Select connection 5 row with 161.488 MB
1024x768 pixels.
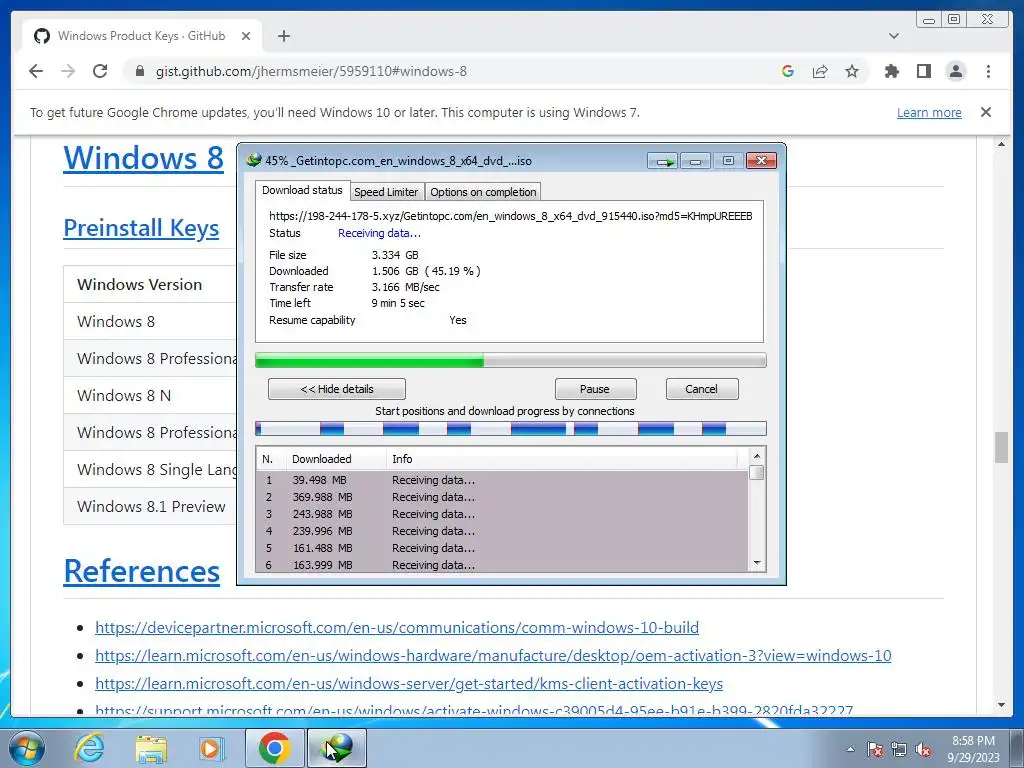click(x=502, y=548)
